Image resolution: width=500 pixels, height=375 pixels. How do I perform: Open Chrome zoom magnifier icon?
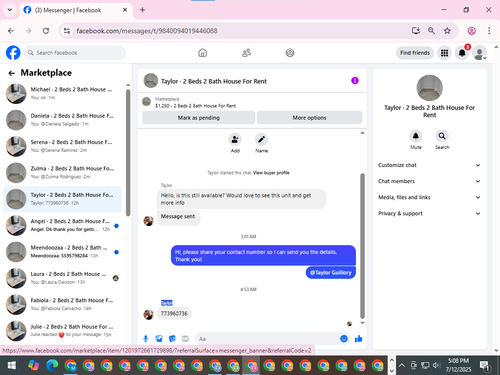point(431,31)
